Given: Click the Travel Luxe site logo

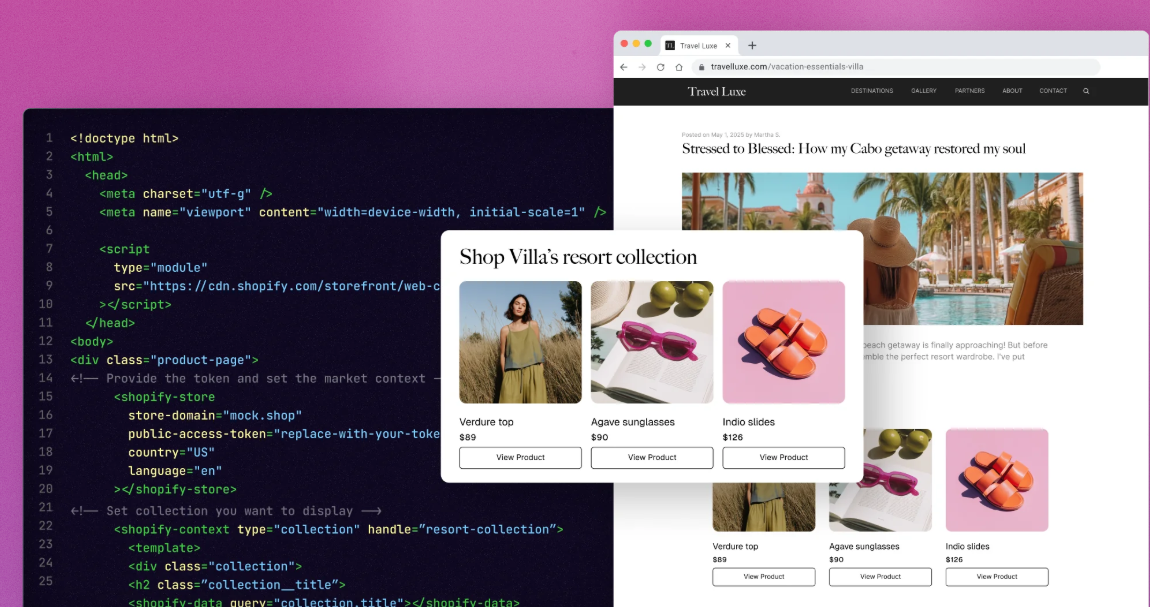Looking at the screenshot, I should [717, 92].
